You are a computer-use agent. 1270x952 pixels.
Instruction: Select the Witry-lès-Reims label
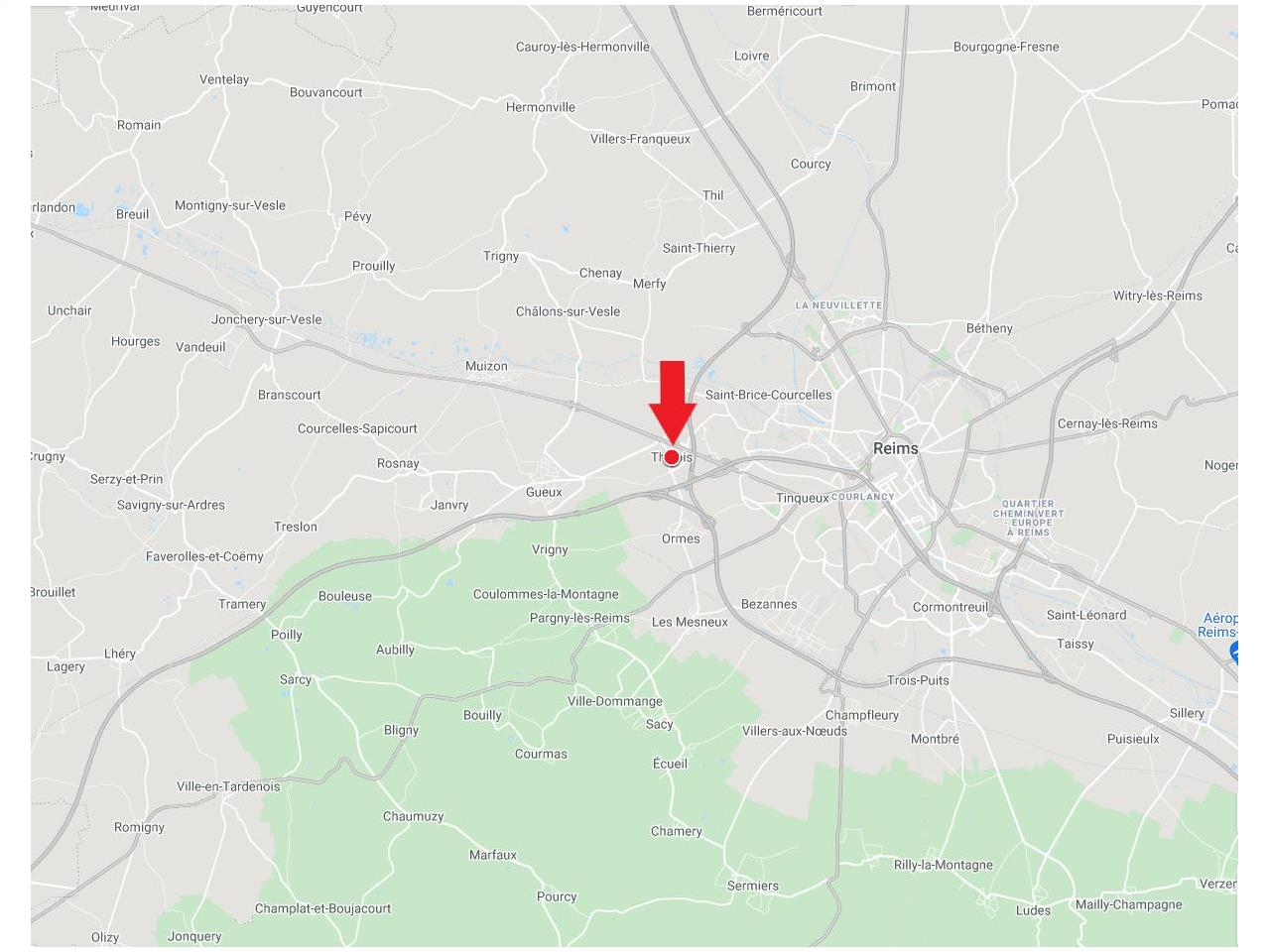click(x=1158, y=296)
